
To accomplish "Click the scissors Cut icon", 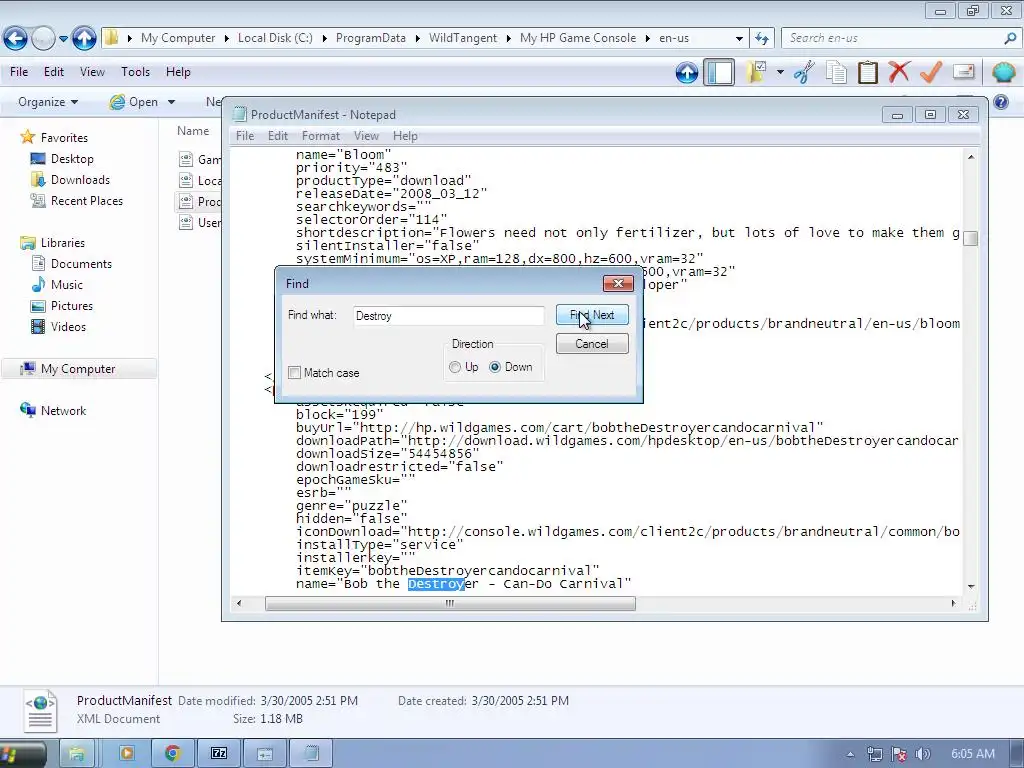I will tap(805, 72).
